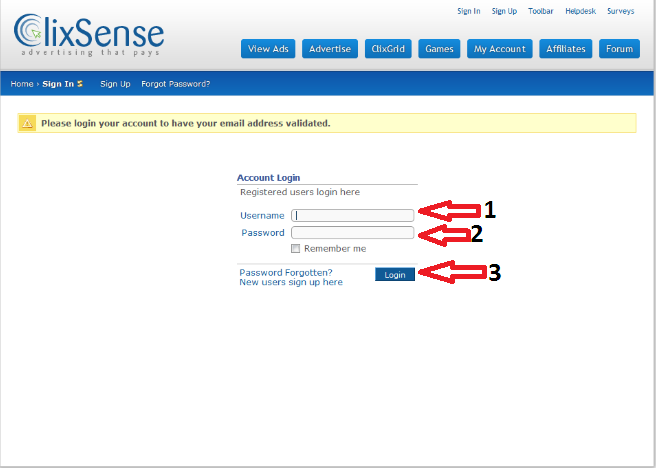Click the top-right Sign Up link
This screenshot has height=468, width=656.
pyautogui.click(x=504, y=11)
